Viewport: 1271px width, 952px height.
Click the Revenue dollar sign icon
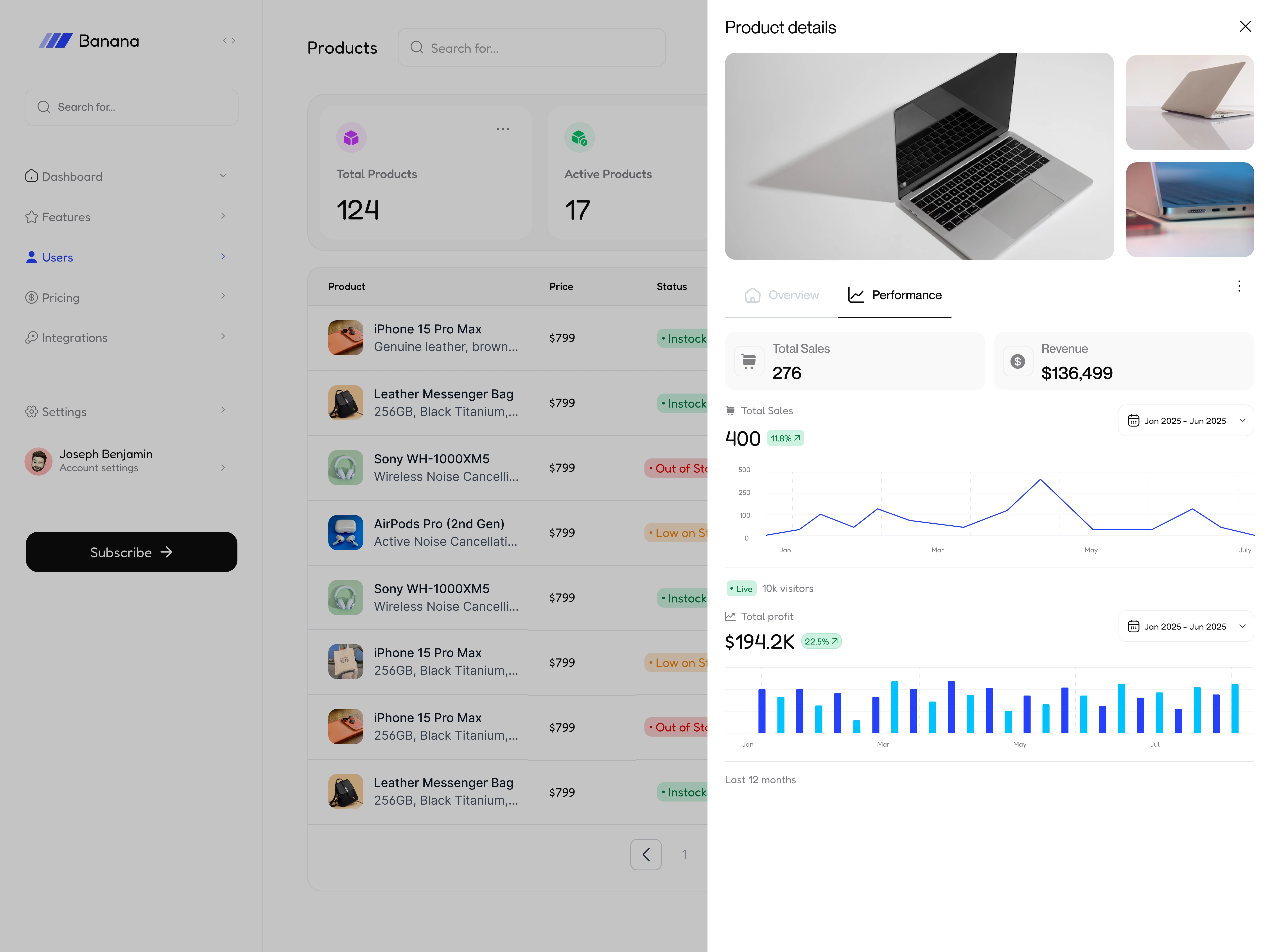tap(1018, 361)
